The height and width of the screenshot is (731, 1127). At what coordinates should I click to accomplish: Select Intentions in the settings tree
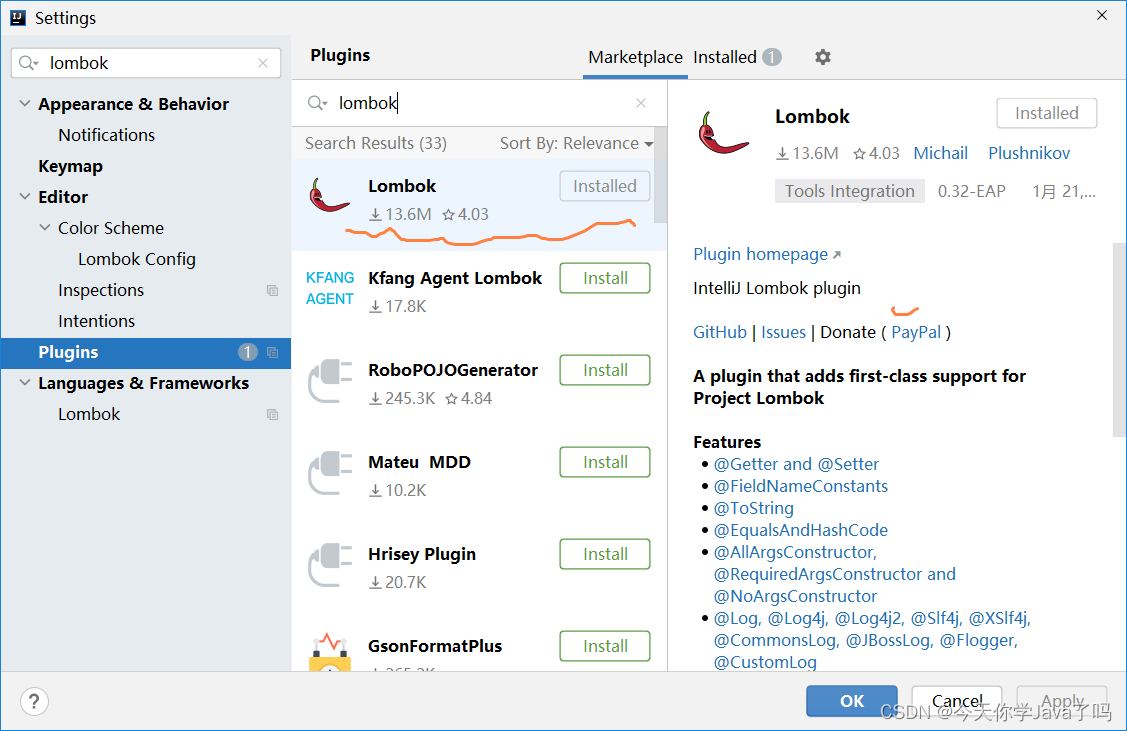tap(96, 321)
